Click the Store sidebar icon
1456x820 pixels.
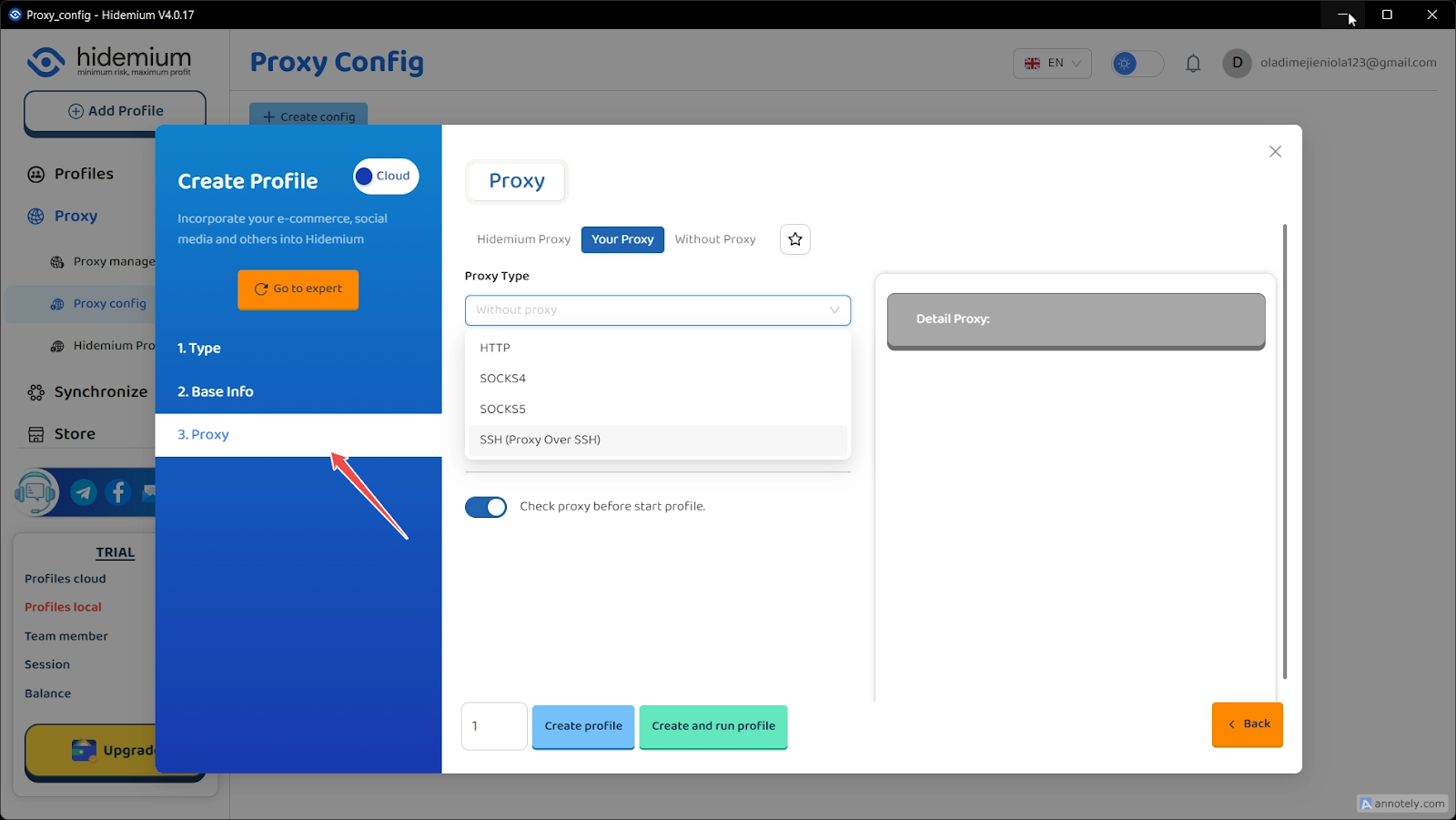[x=36, y=434]
